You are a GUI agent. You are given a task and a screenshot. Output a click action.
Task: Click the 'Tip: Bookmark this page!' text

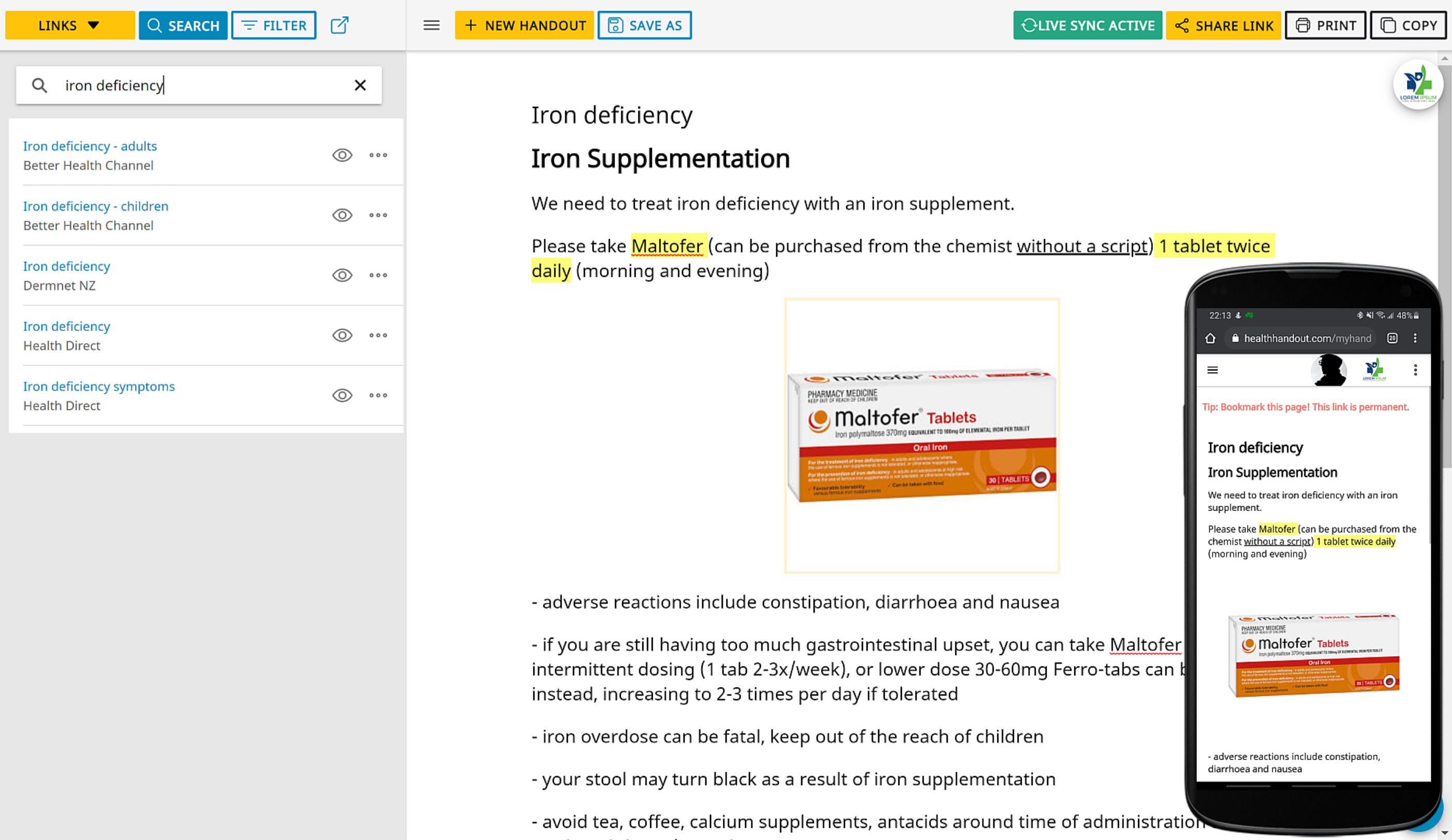tap(1305, 407)
